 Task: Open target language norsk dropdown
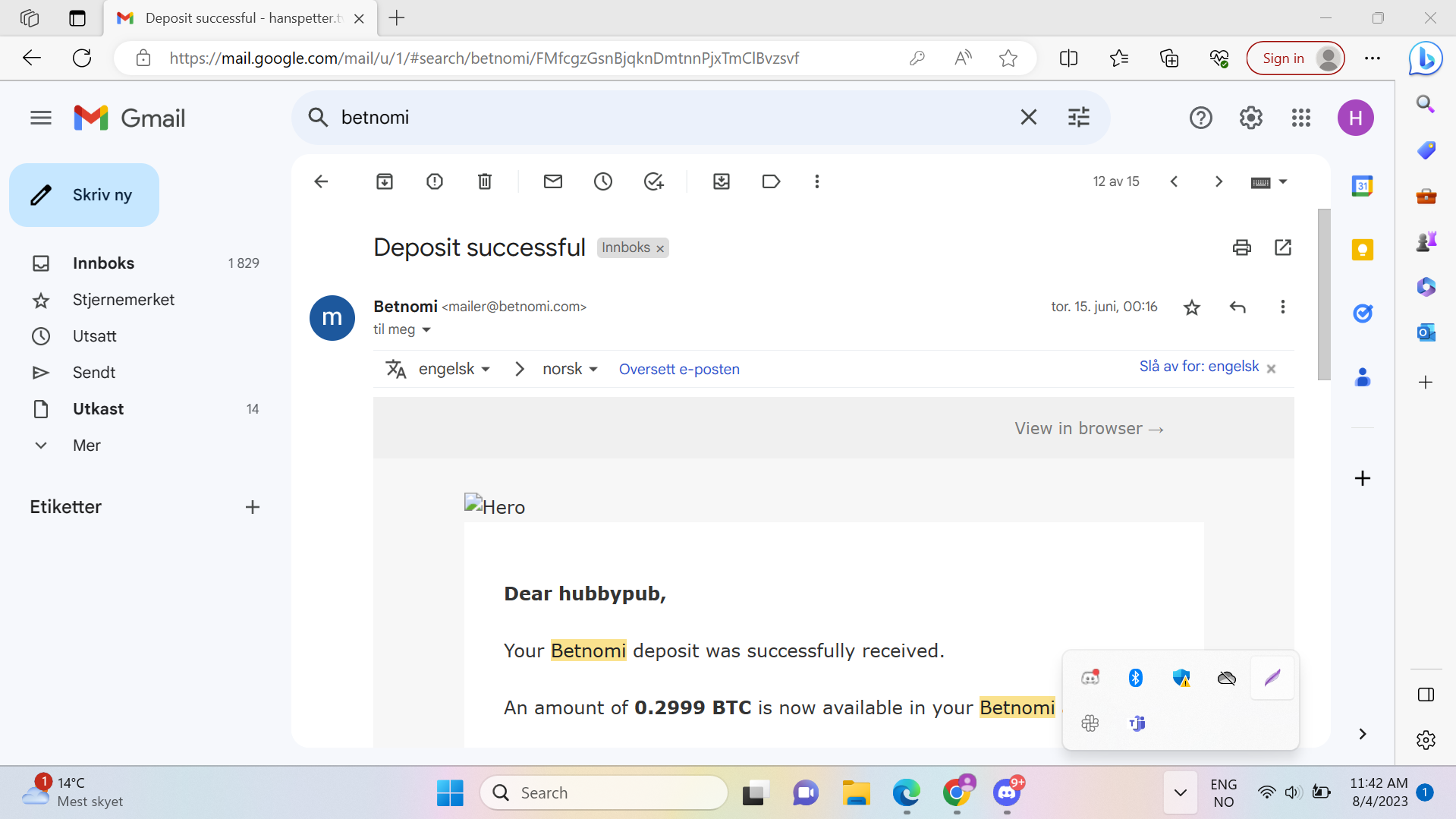571,369
